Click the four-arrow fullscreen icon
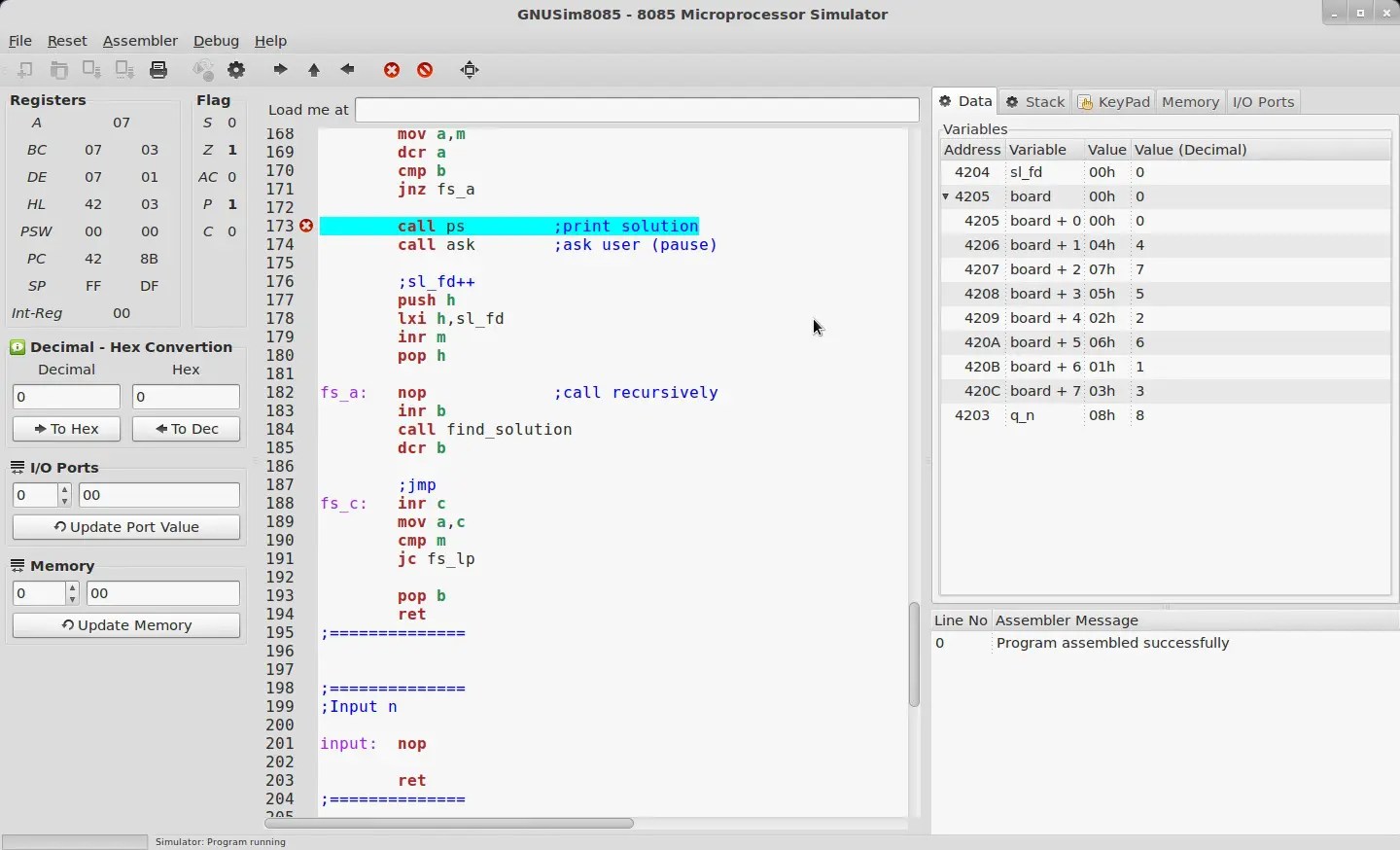The height and width of the screenshot is (850, 1400). coord(471,70)
